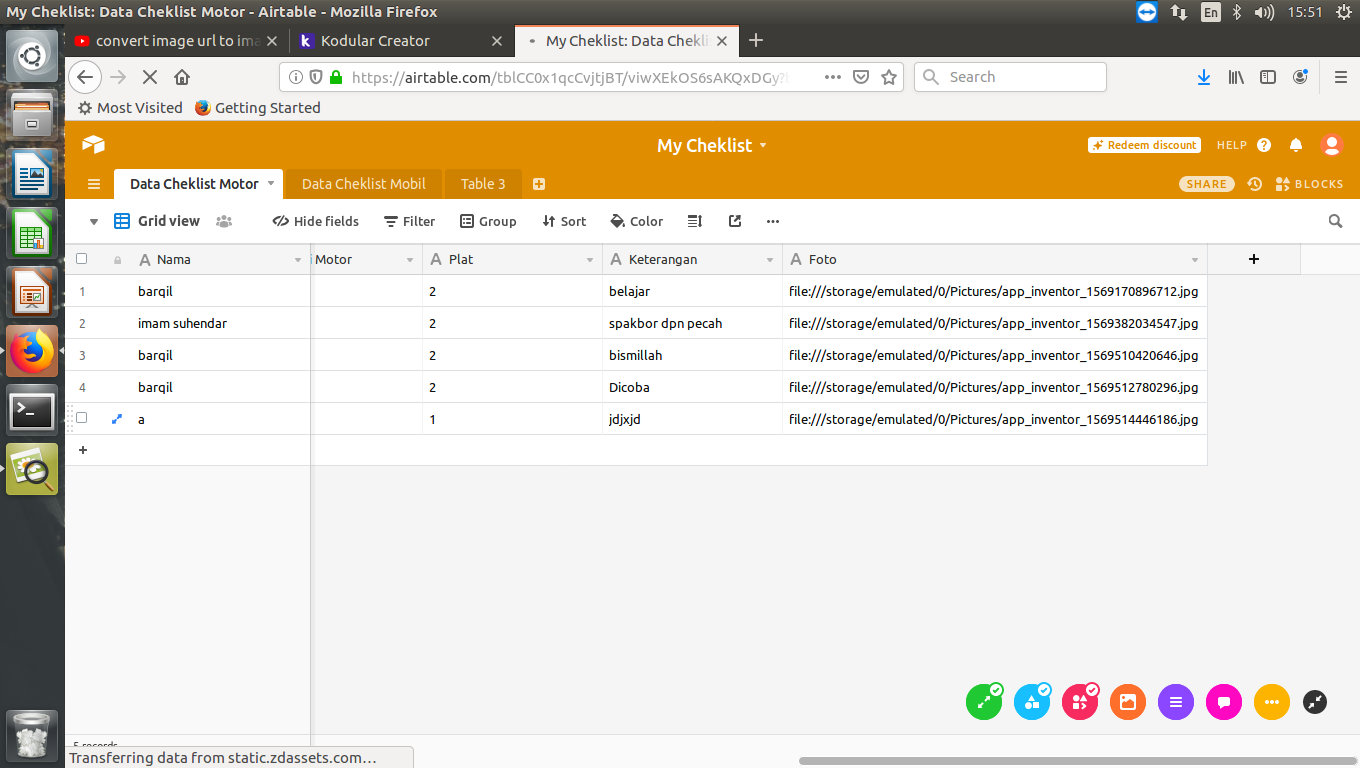
Task: Check the checkbox for row 'a'
Action: coord(82,418)
